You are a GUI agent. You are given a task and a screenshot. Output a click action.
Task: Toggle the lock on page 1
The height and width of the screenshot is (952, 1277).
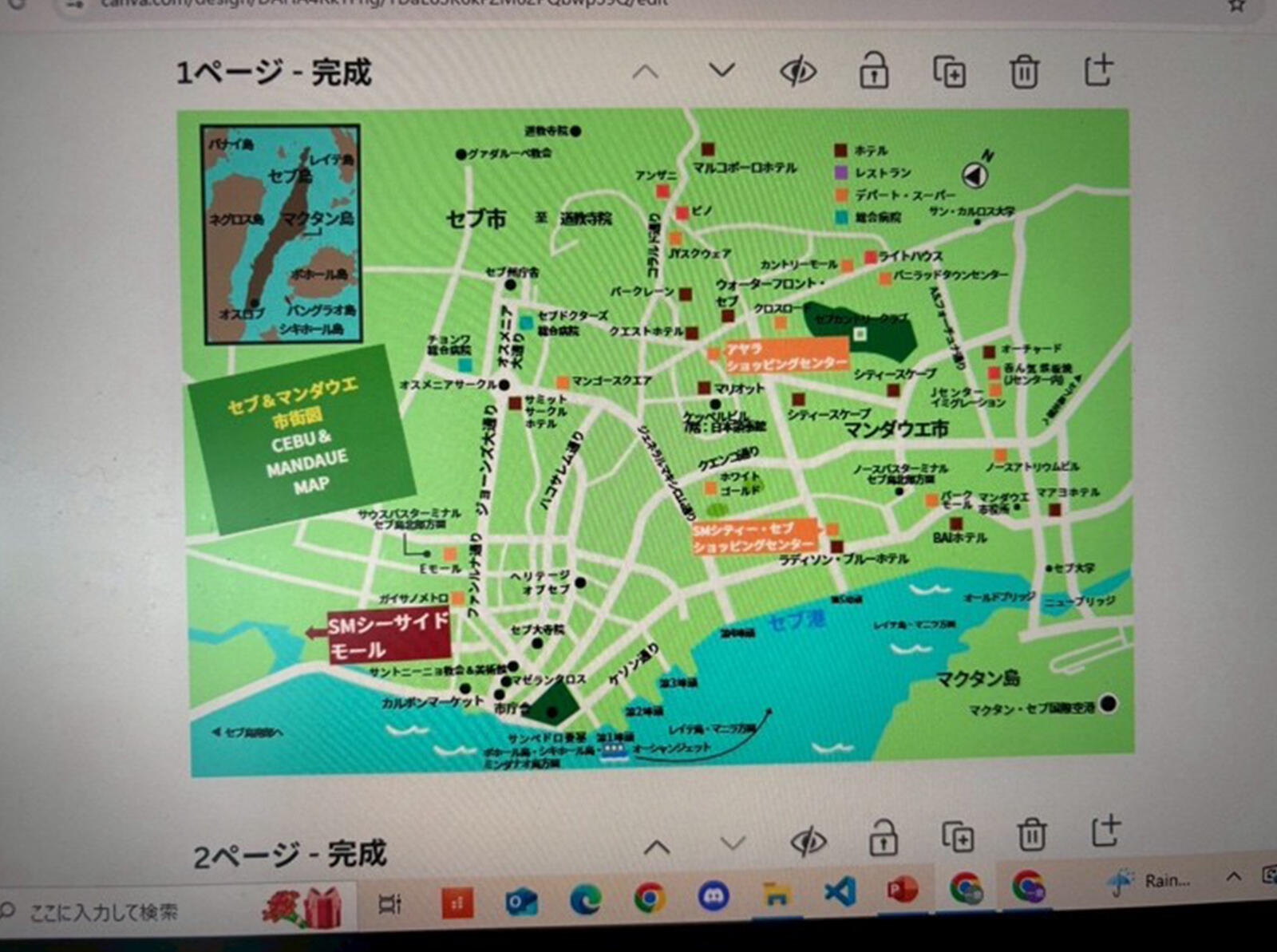point(874,71)
